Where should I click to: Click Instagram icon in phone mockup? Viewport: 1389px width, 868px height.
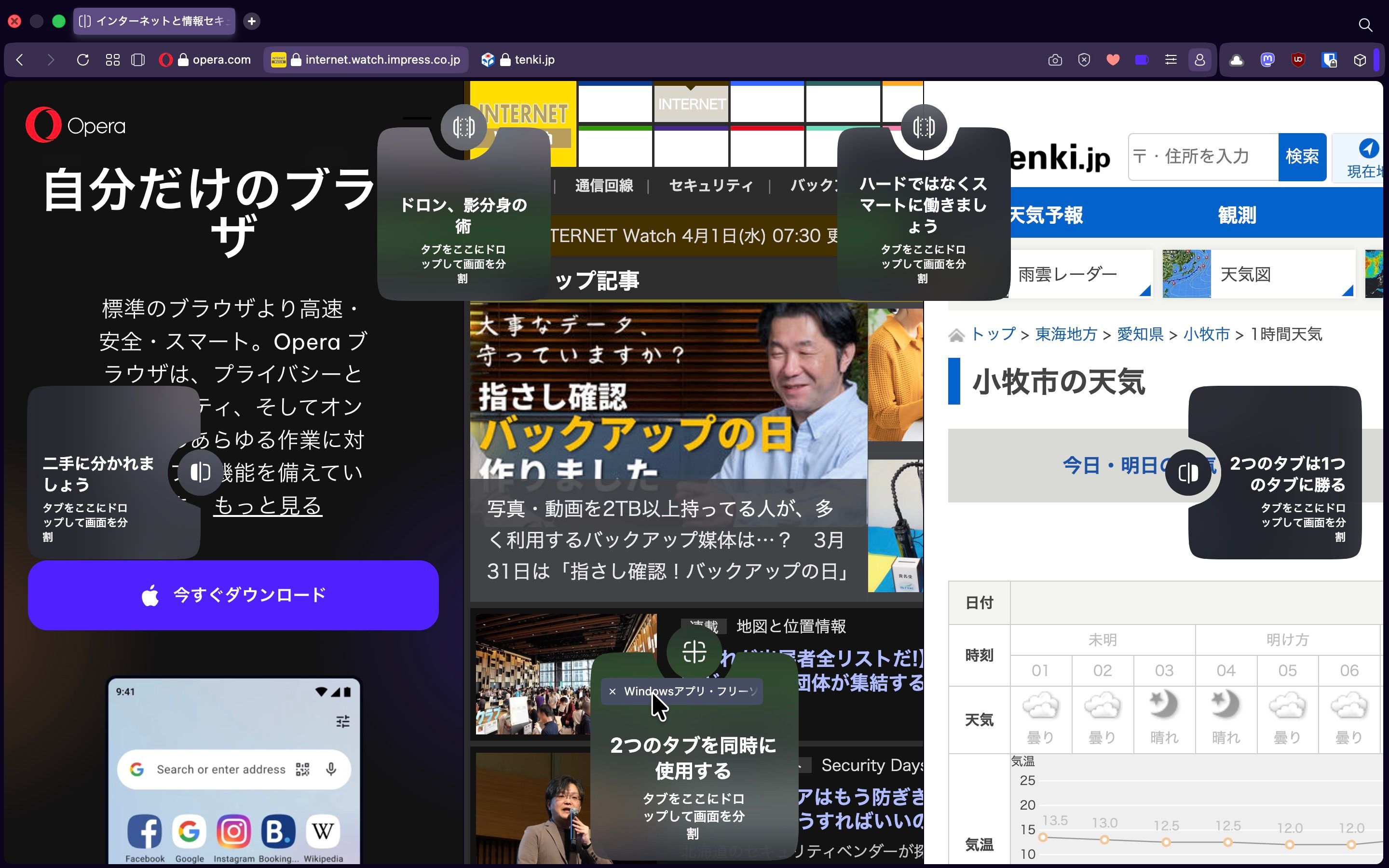[x=233, y=831]
